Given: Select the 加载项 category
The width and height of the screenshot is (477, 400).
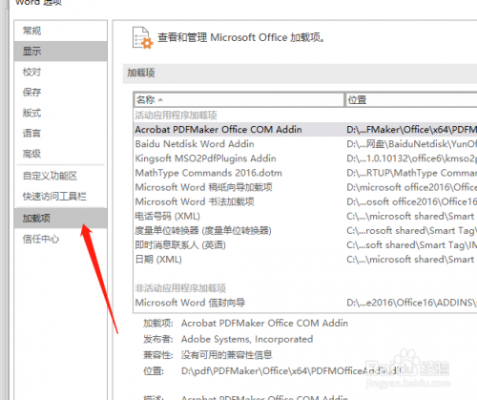Looking at the screenshot, I should (60, 218).
